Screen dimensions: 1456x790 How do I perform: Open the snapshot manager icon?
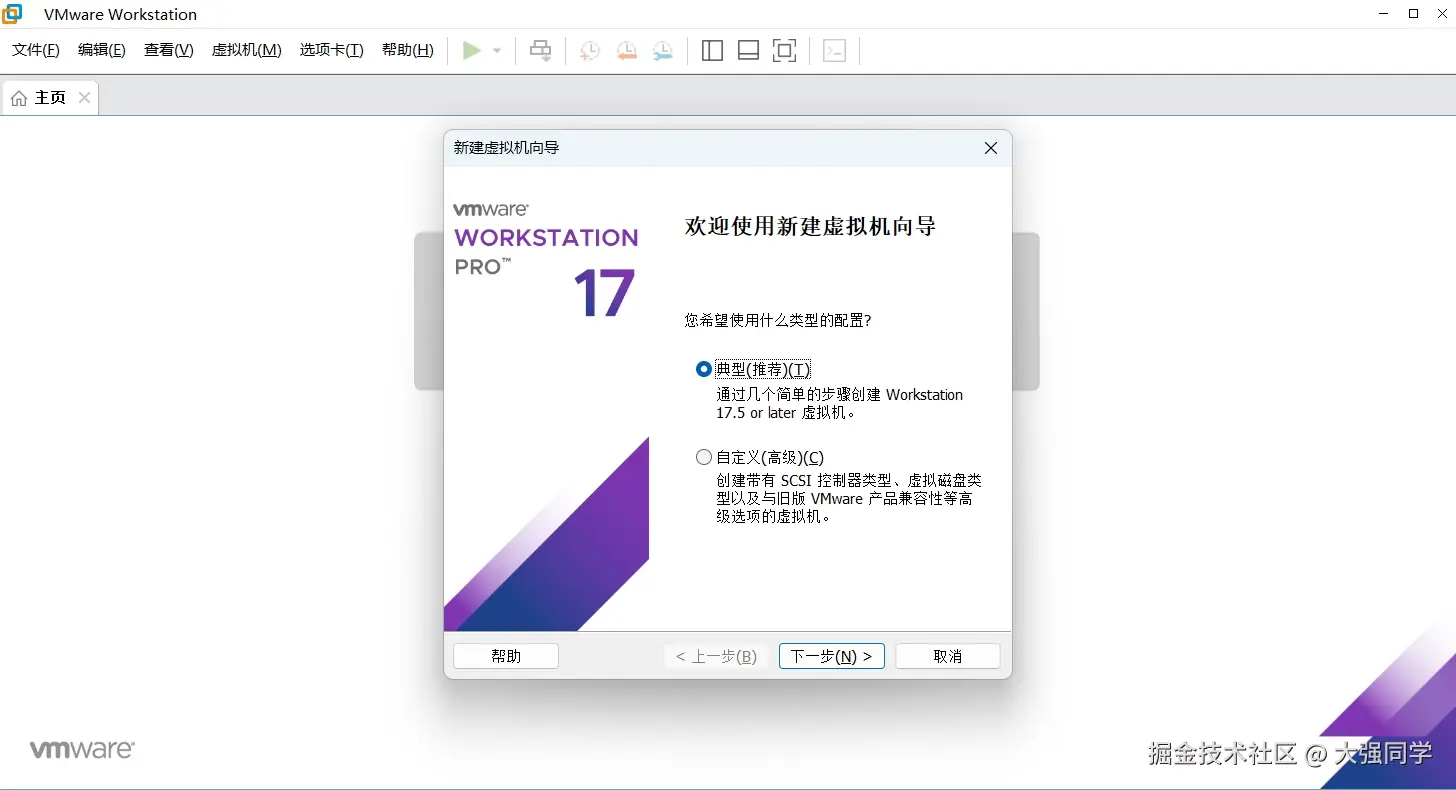[663, 50]
